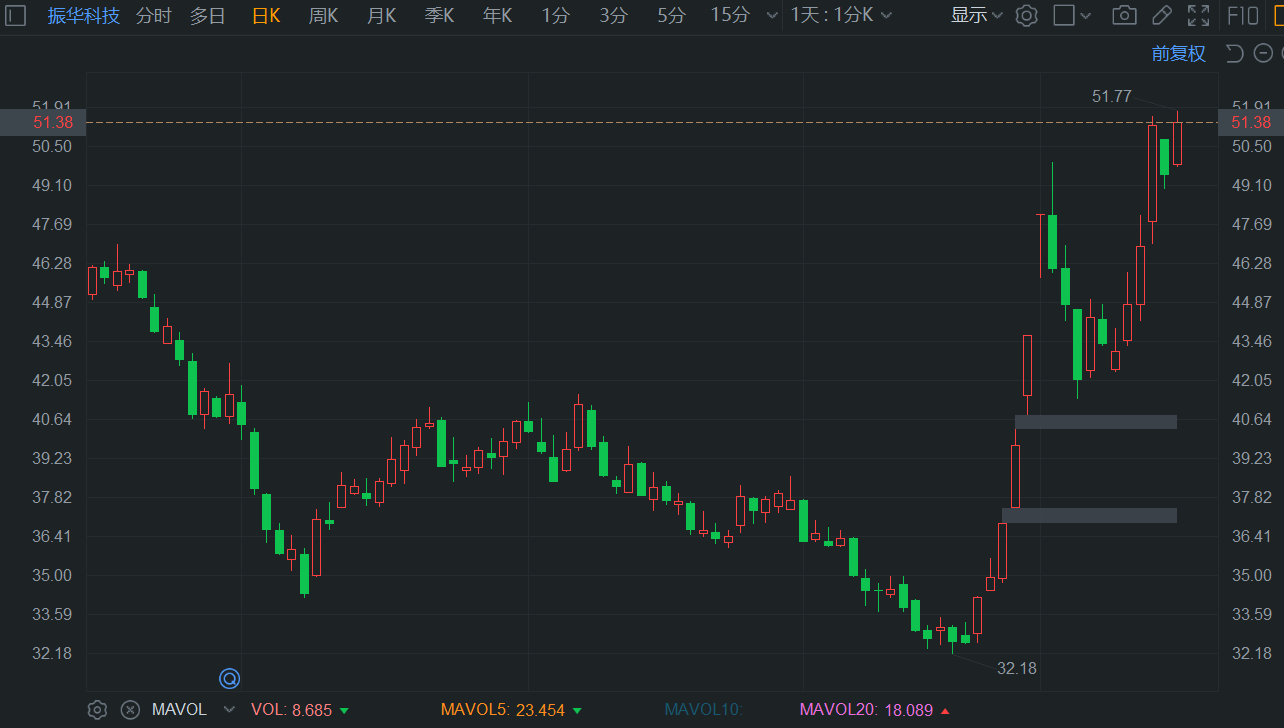Click the undo arrow below toolbar

pos(1235,53)
